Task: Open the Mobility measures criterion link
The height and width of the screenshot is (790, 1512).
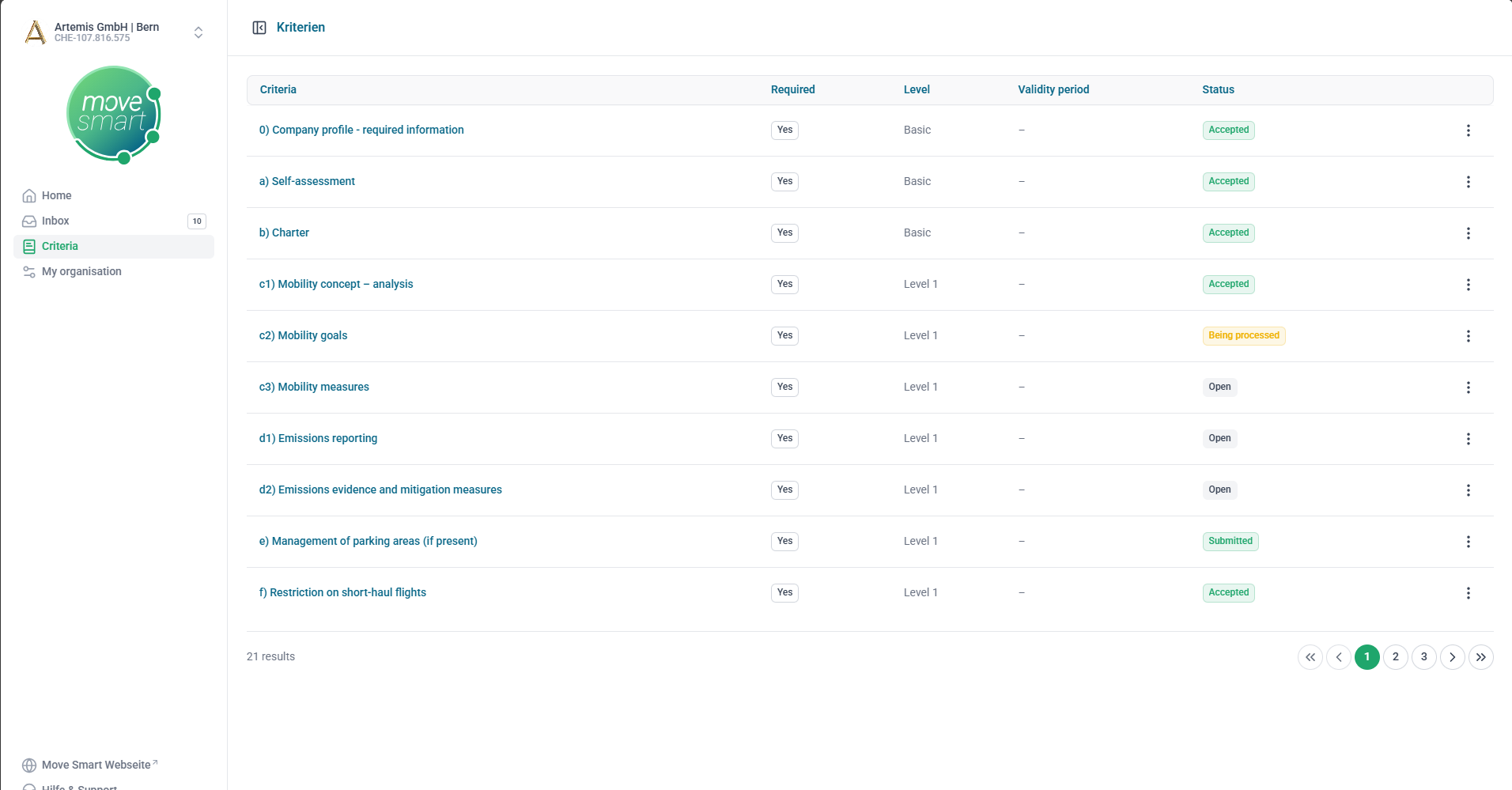Action: coord(314,387)
